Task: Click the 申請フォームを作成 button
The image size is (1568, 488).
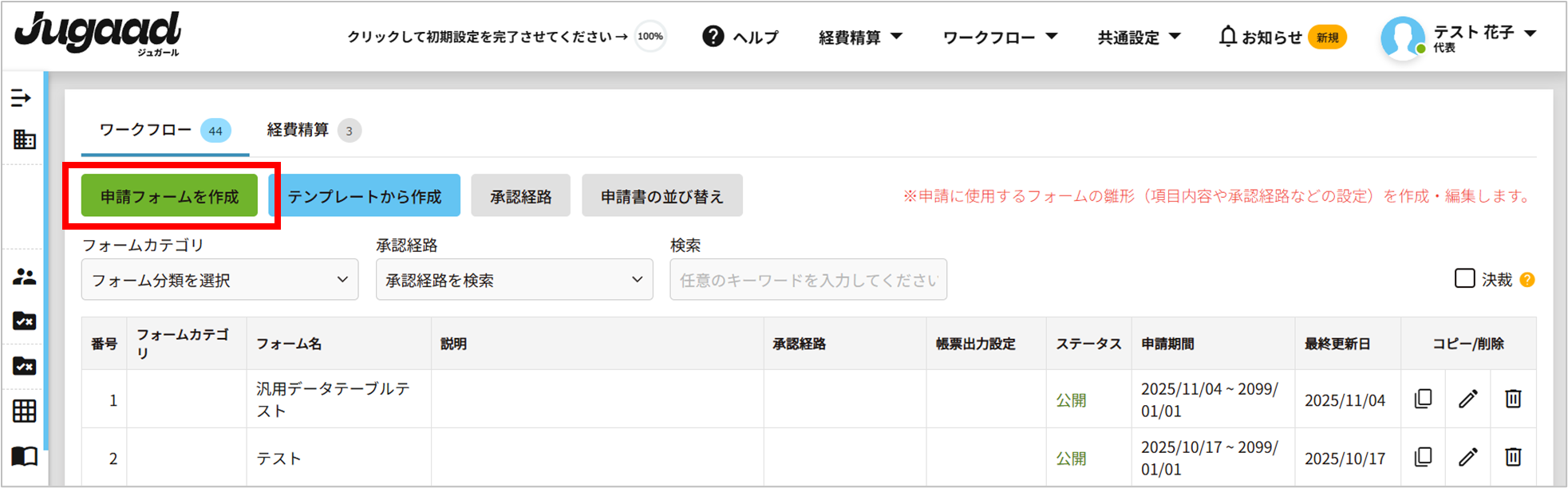Action: pos(169,196)
